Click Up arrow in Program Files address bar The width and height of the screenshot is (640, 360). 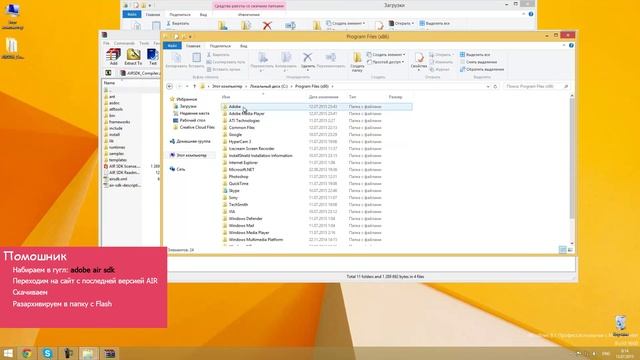(x=194, y=87)
